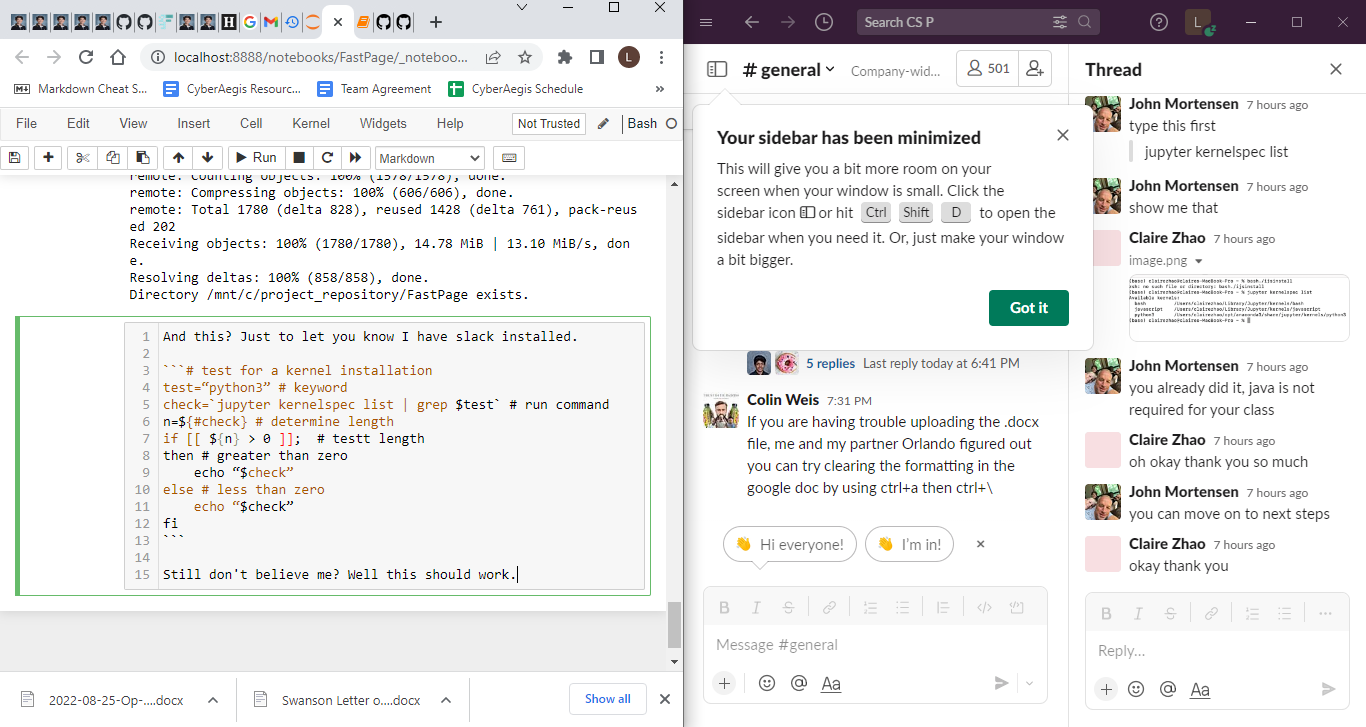Viewport: 1366px width, 727px height.
Task: Bookmark this page with the star icon
Action: click(524, 57)
